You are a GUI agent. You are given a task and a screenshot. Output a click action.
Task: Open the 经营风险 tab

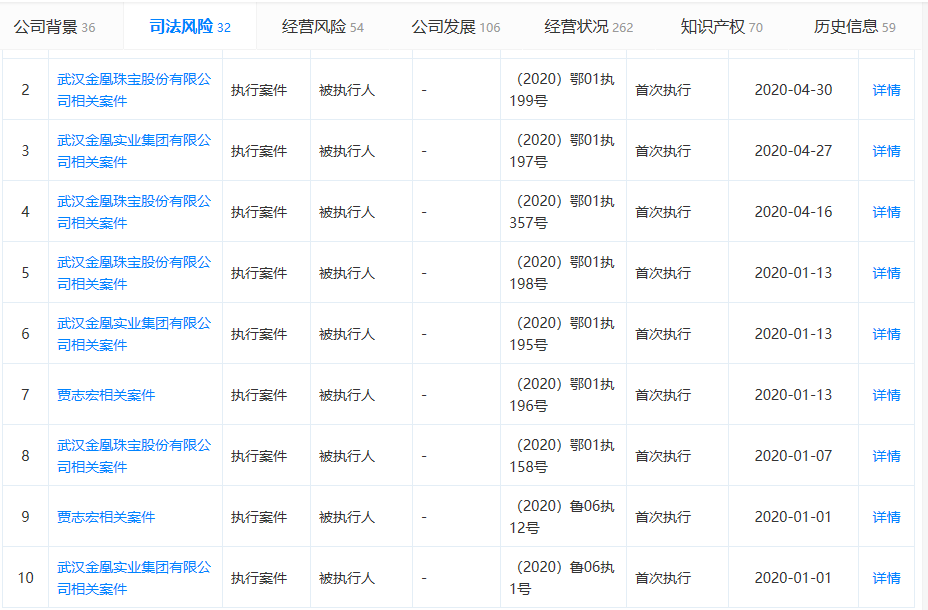coord(323,27)
